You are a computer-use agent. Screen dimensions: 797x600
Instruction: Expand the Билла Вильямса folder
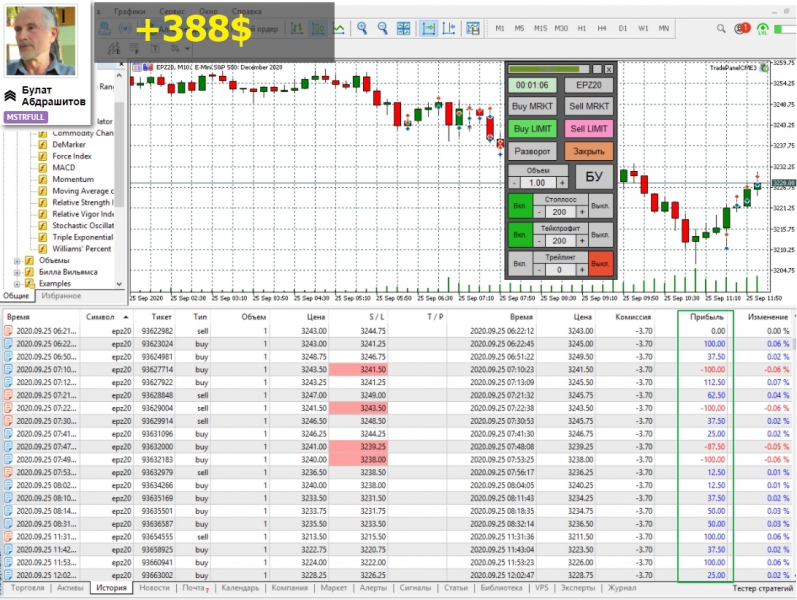17,273
